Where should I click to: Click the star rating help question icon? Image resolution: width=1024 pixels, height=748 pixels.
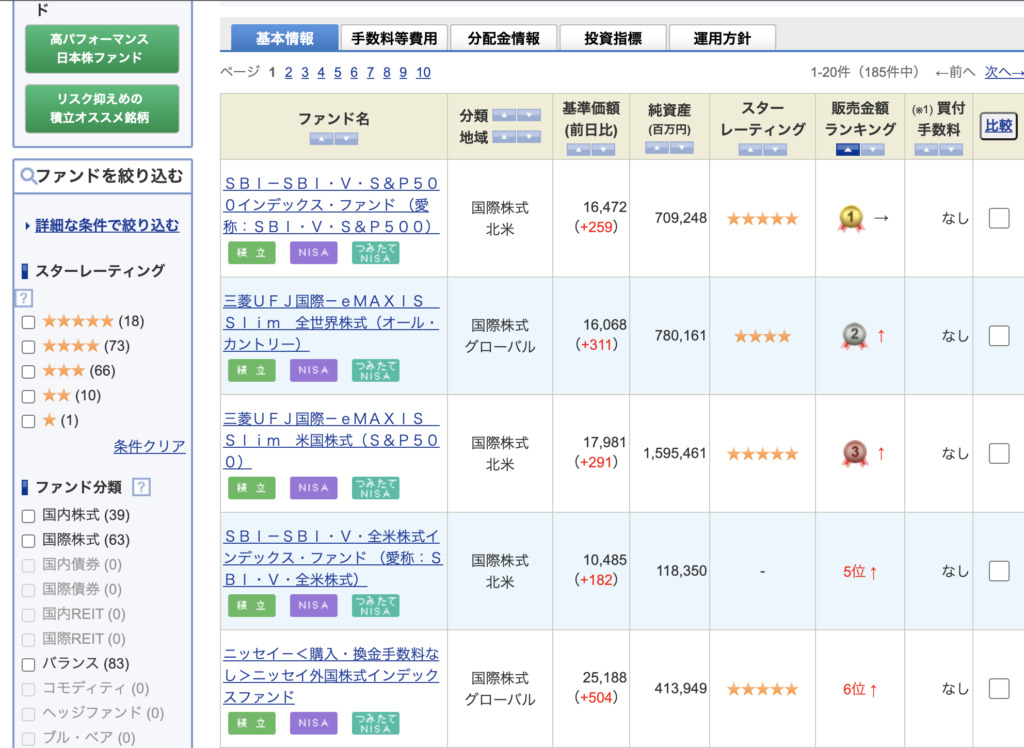coord(24,297)
